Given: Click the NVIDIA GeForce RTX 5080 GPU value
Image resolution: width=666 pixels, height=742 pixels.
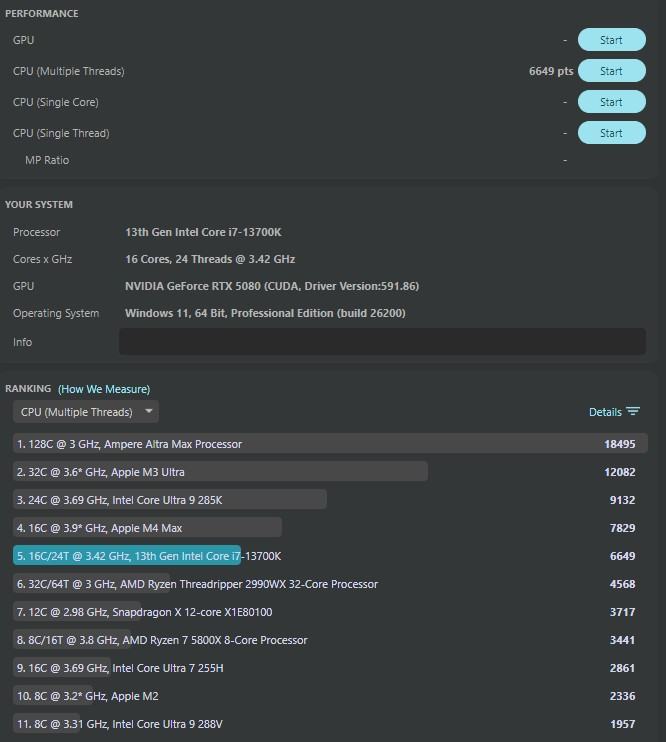Looking at the screenshot, I should (x=272, y=286).
